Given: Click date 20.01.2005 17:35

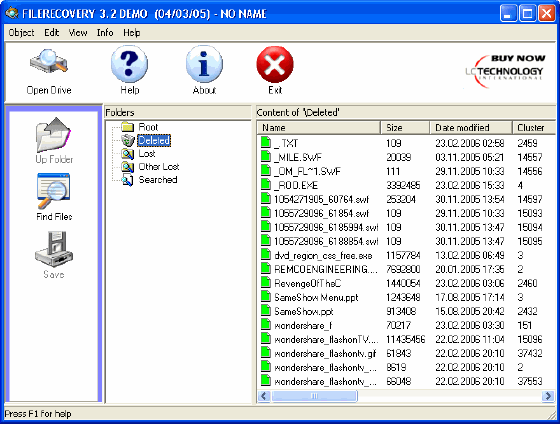Looking at the screenshot, I should coord(470,269).
